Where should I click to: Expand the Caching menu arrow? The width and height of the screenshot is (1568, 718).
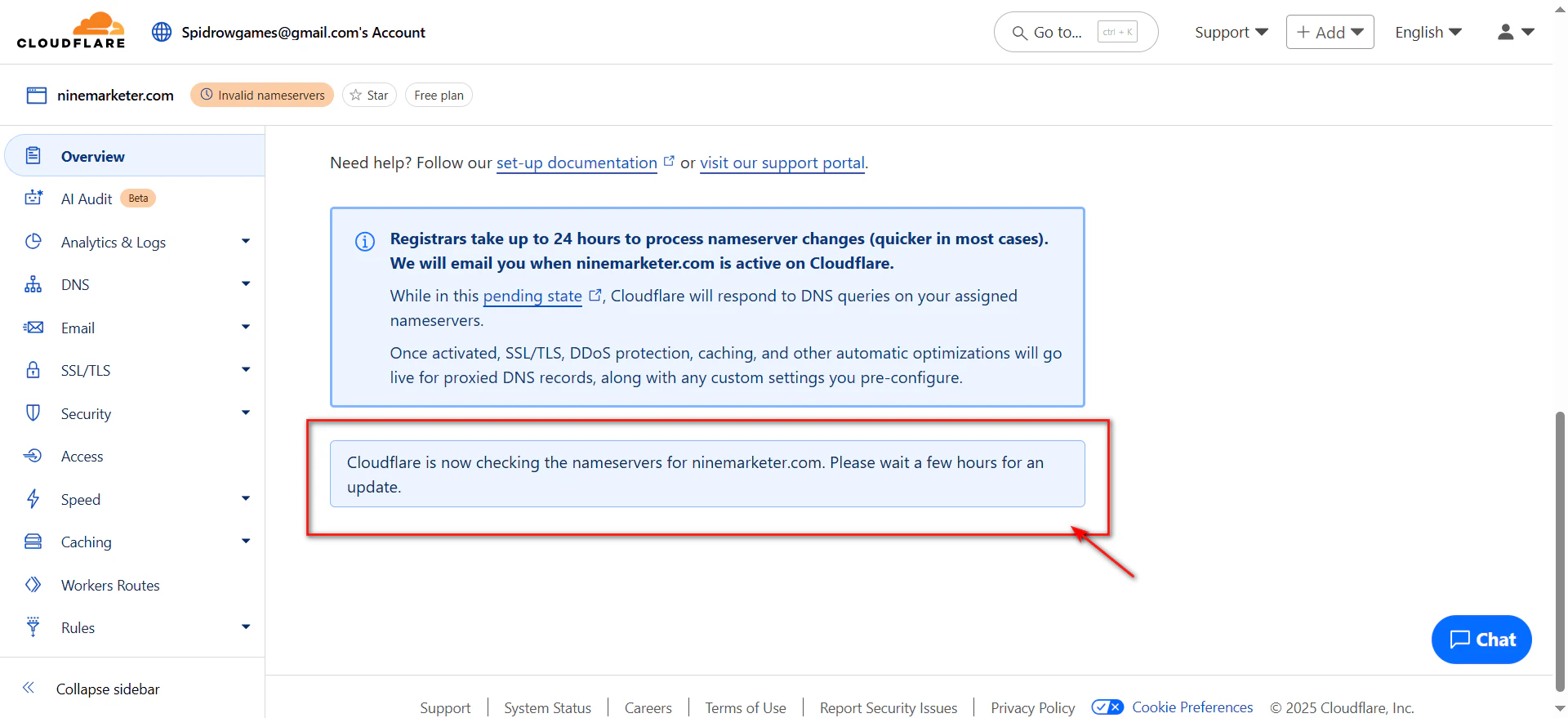click(x=246, y=541)
